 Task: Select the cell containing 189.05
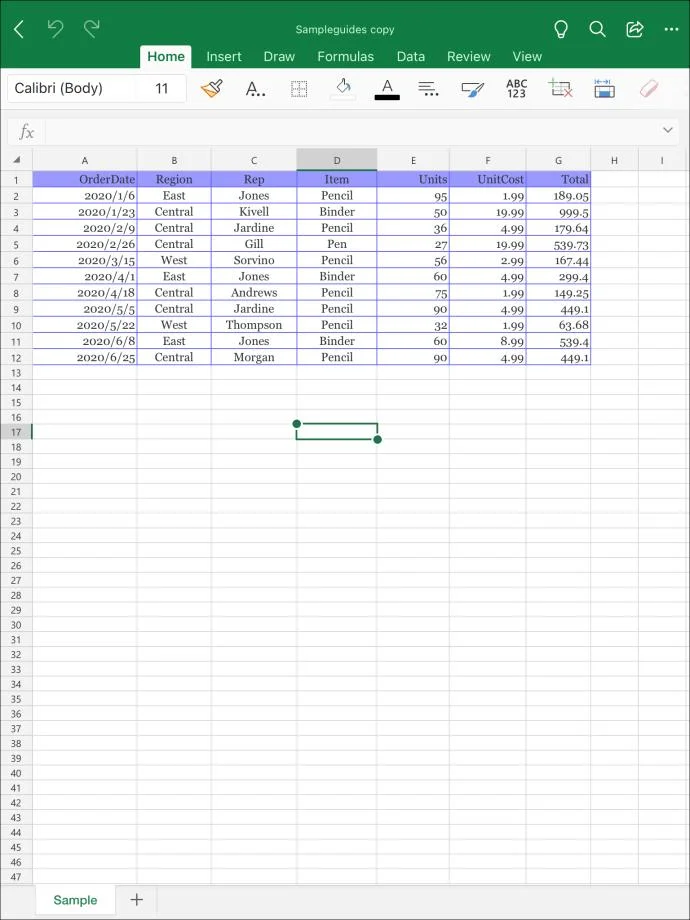[558, 196]
